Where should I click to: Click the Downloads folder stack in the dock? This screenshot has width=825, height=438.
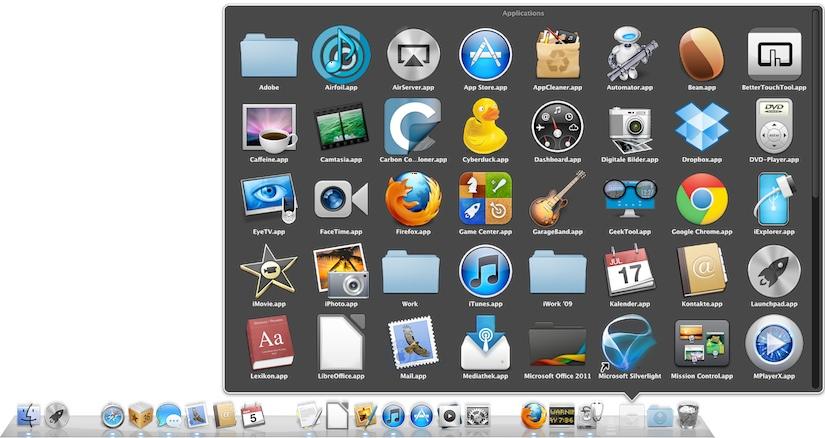coord(660,416)
